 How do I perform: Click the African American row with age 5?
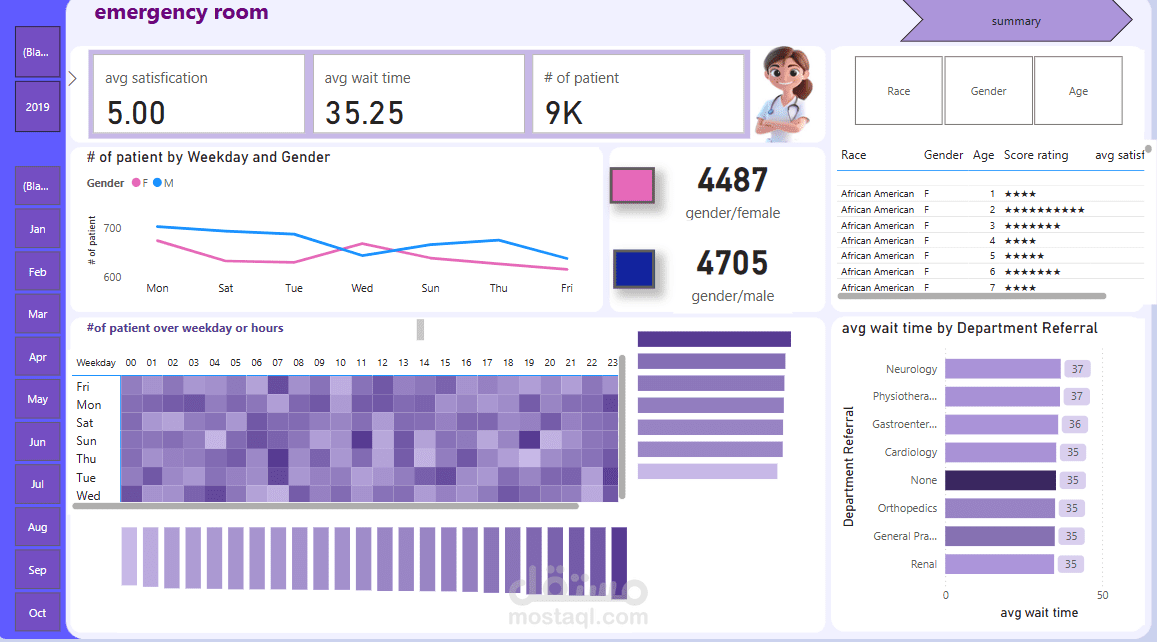pos(990,256)
